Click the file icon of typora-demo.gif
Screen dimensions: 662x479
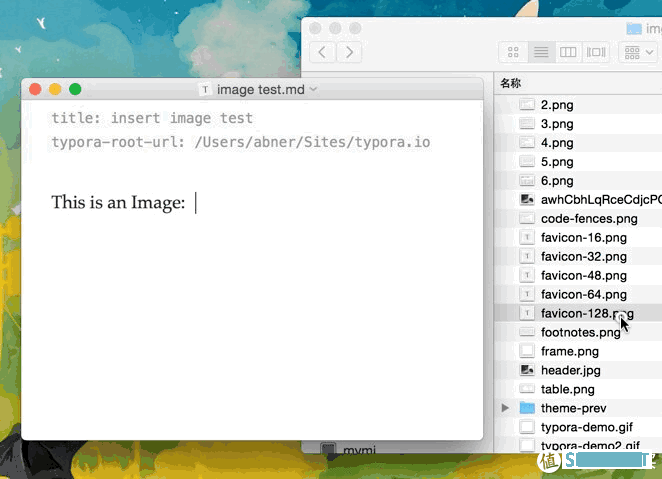coord(527,427)
